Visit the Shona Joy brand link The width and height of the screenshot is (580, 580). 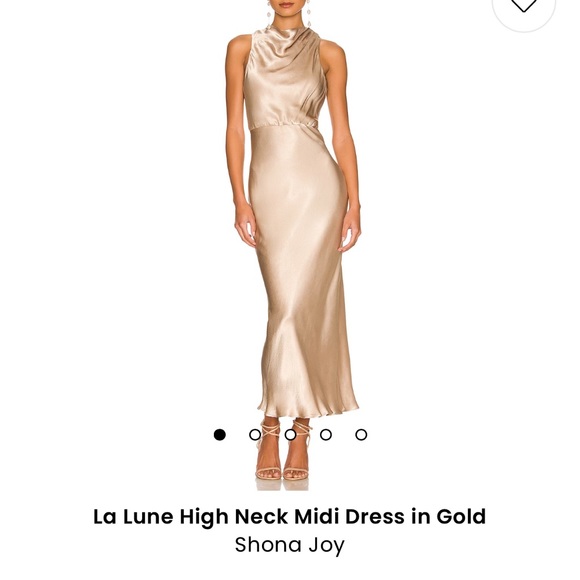290,545
